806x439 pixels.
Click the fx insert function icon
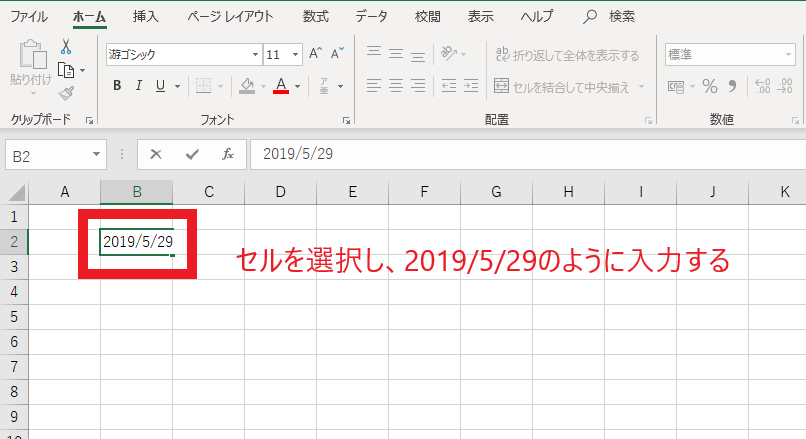point(228,154)
